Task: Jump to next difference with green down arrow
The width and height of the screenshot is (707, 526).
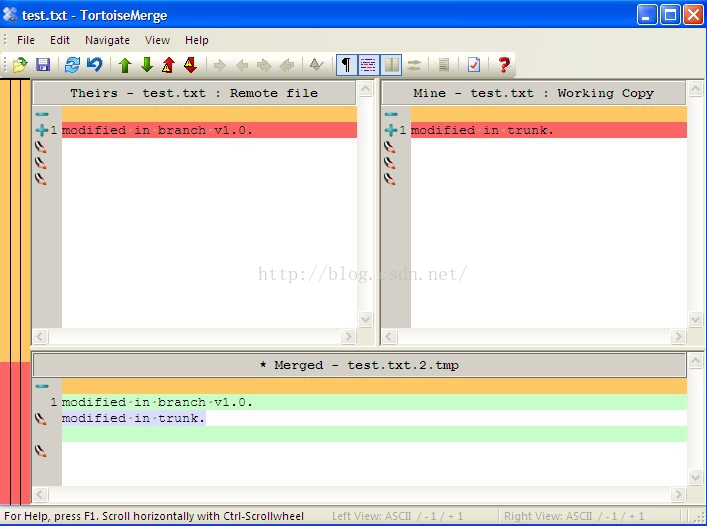Action: point(147,65)
